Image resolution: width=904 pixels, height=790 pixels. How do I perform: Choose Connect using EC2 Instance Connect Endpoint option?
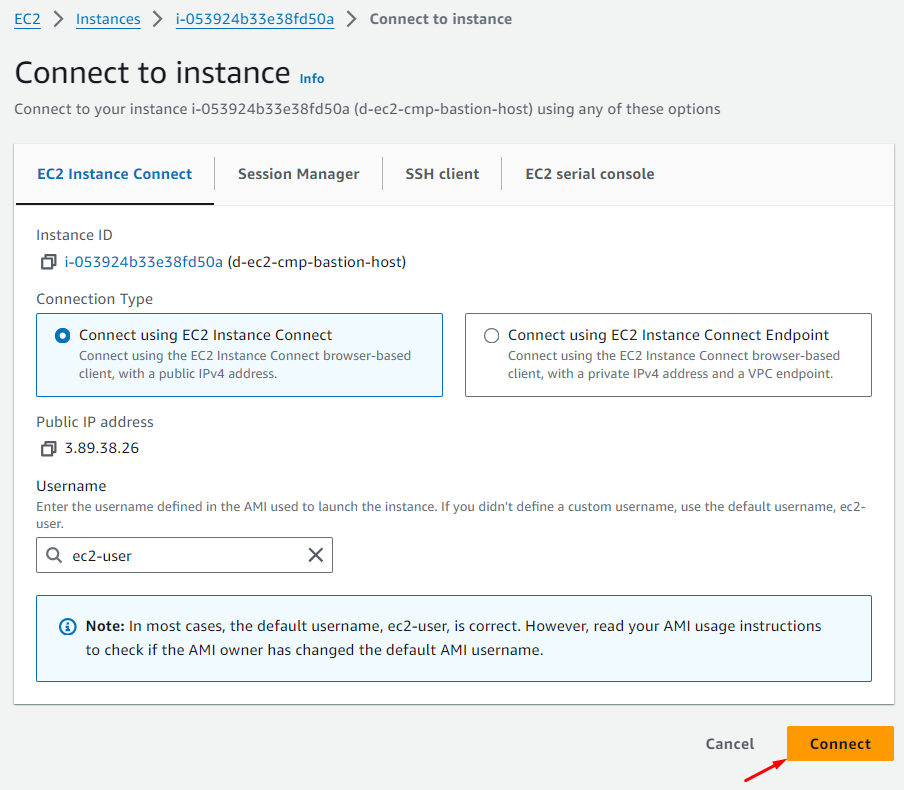click(491, 336)
